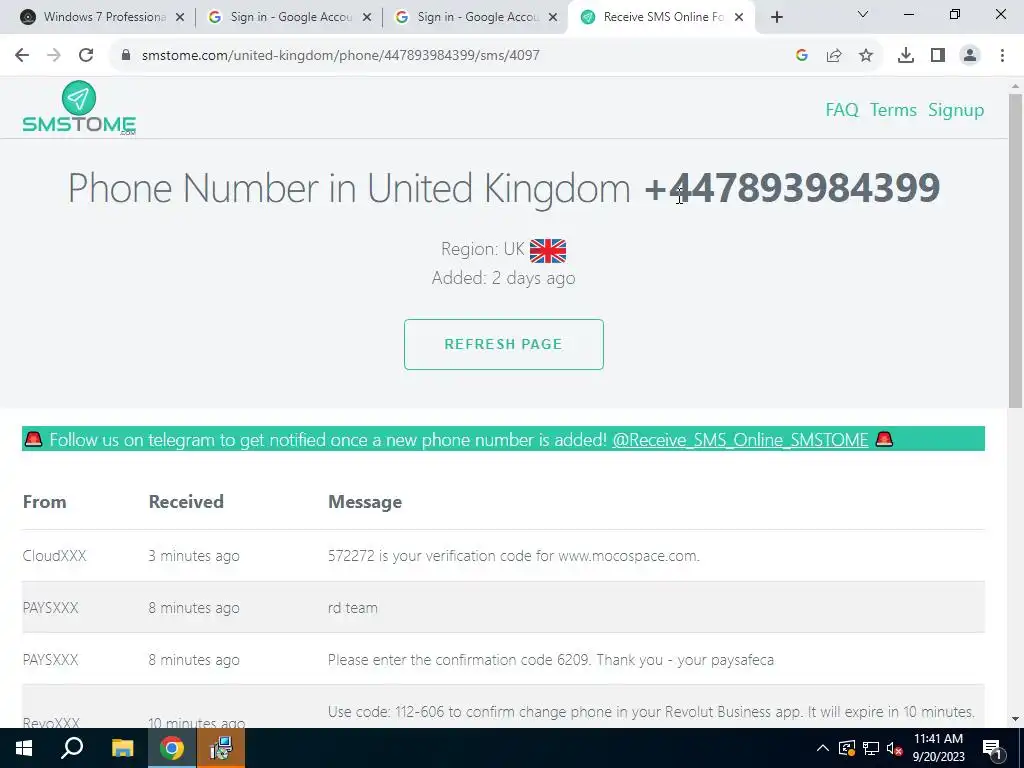Click the CloudXXX sender cell
The width and height of the screenshot is (1024, 768).
54,556
